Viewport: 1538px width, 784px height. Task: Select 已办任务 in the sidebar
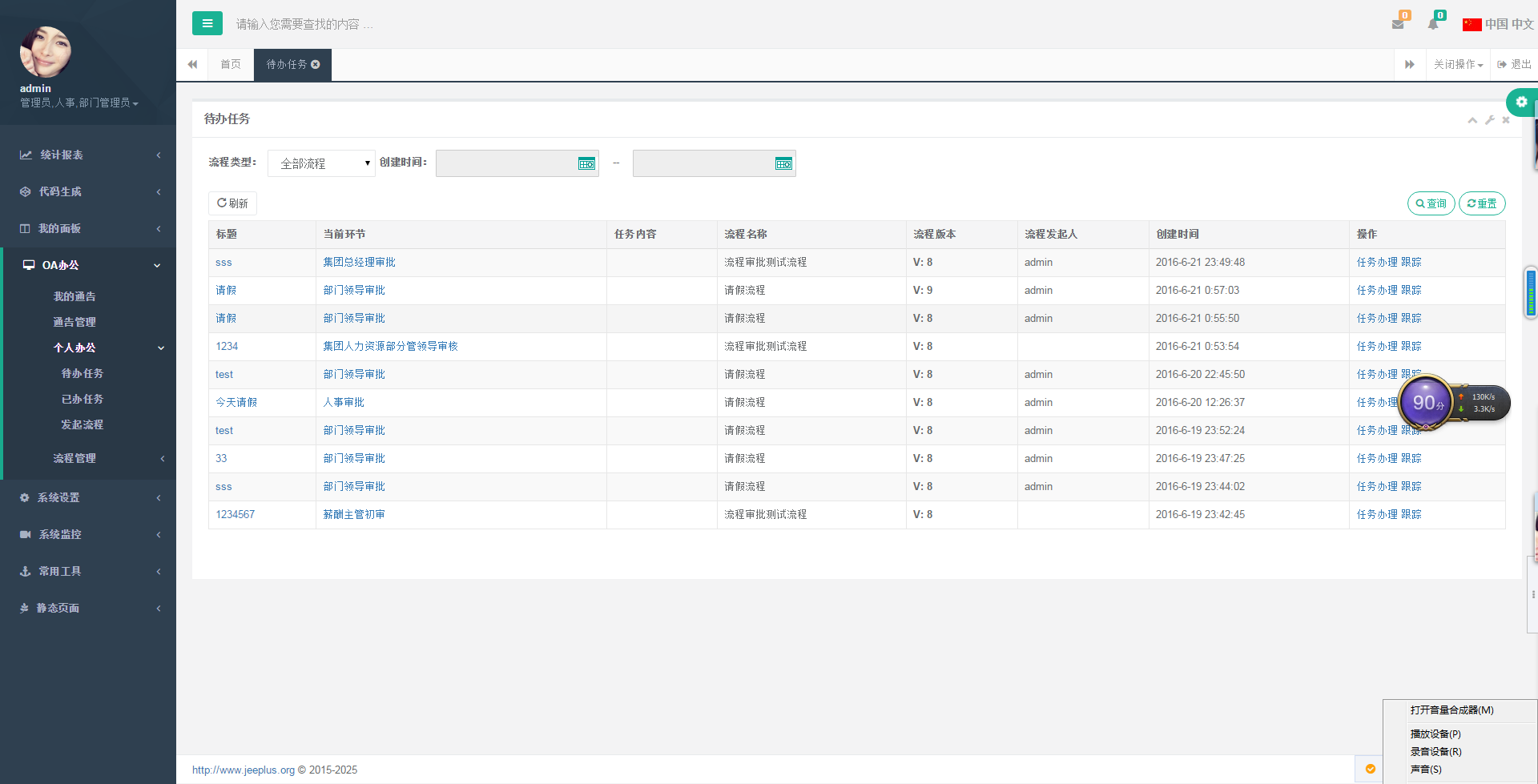(x=83, y=399)
